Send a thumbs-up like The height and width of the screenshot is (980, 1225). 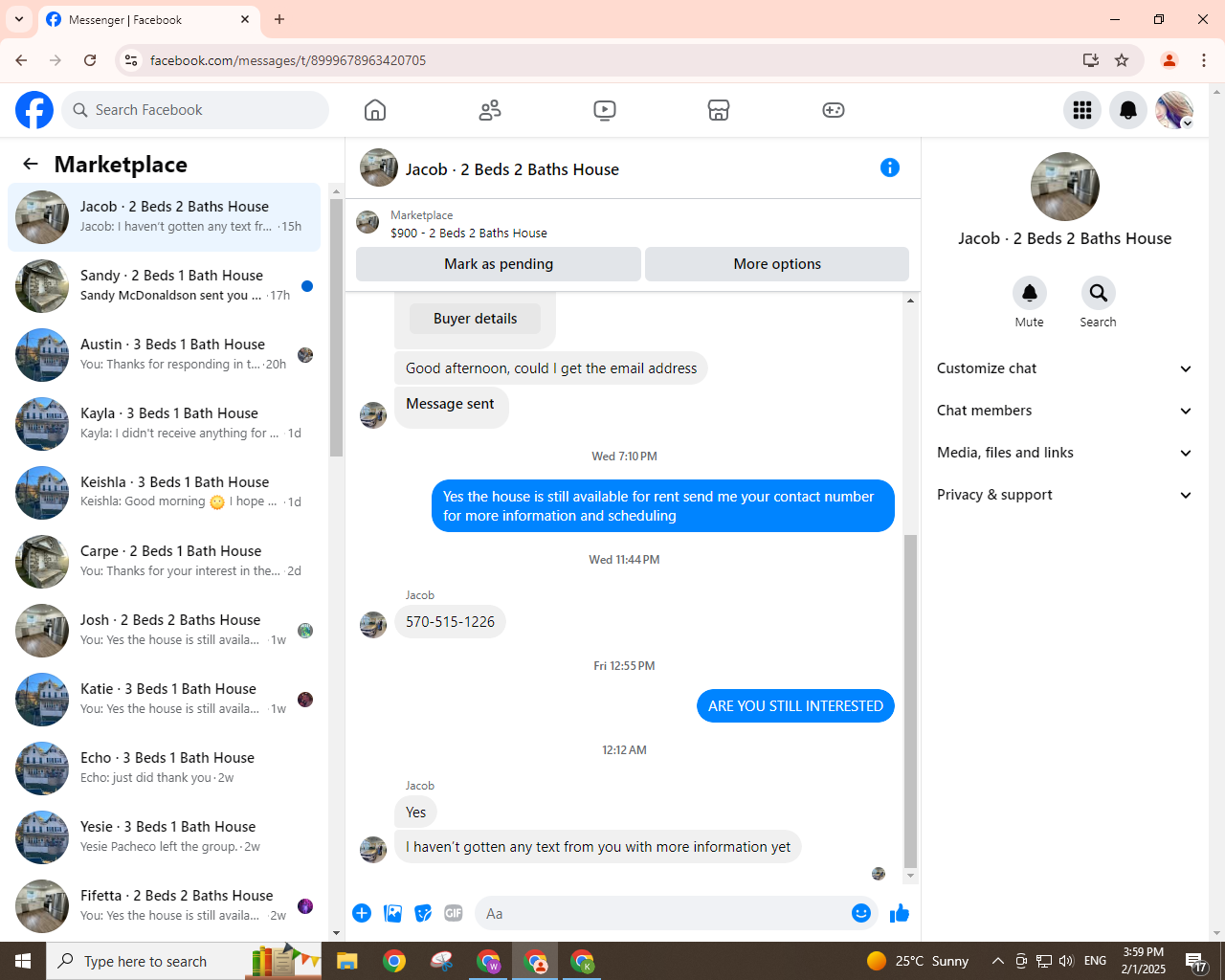[900, 913]
